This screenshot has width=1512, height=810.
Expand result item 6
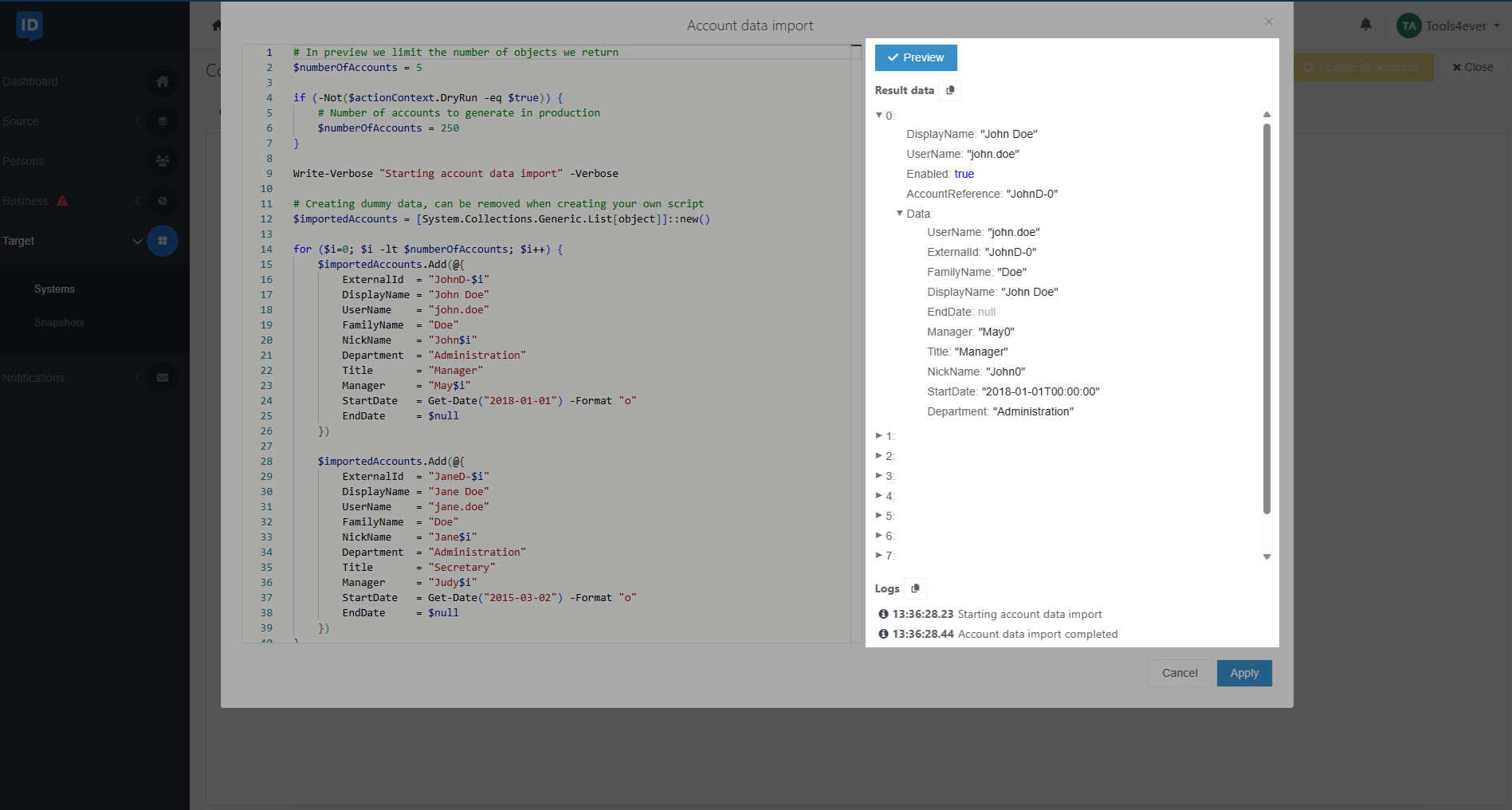[879, 536]
